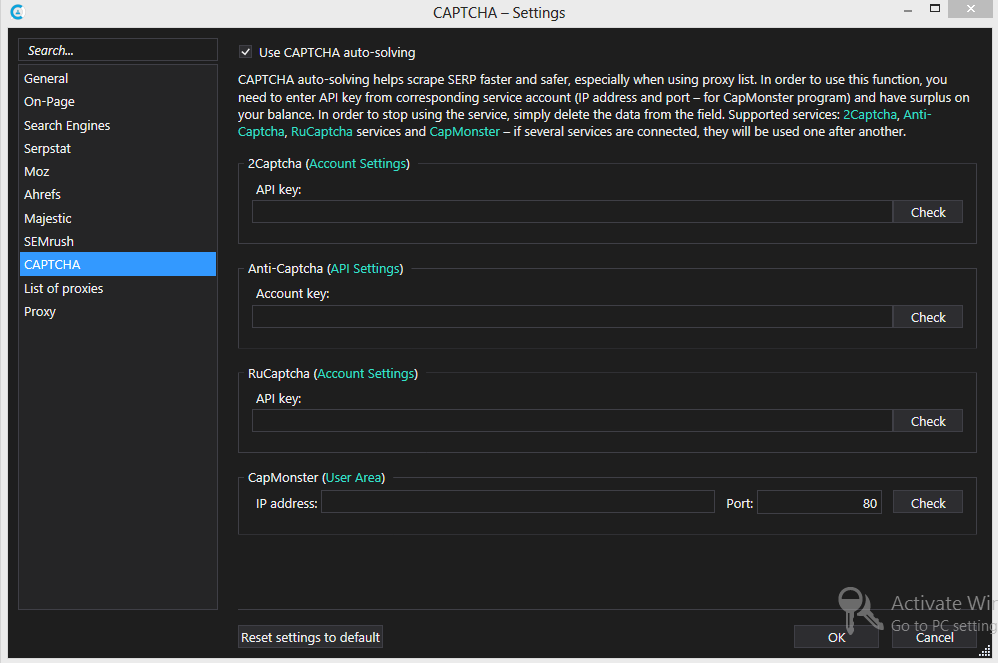Check the Anti-Captcha account key
Image resolution: width=998 pixels, height=663 pixels.
pos(927,317)
